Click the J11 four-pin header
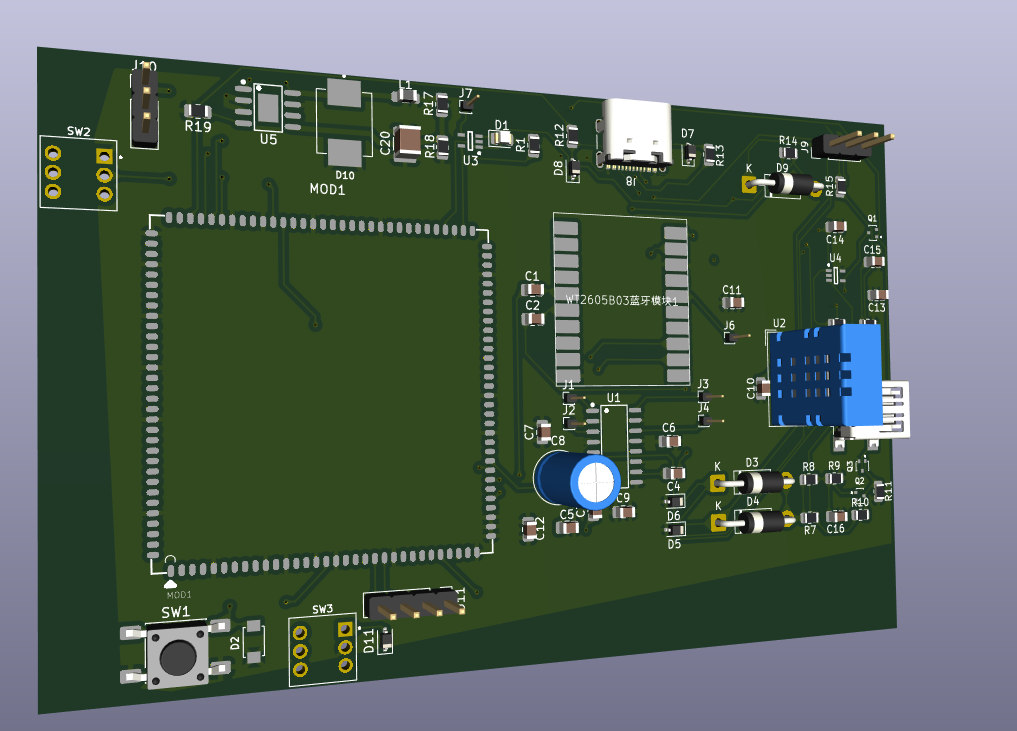Screen dimensions: 1017x731 pos(416,604)
